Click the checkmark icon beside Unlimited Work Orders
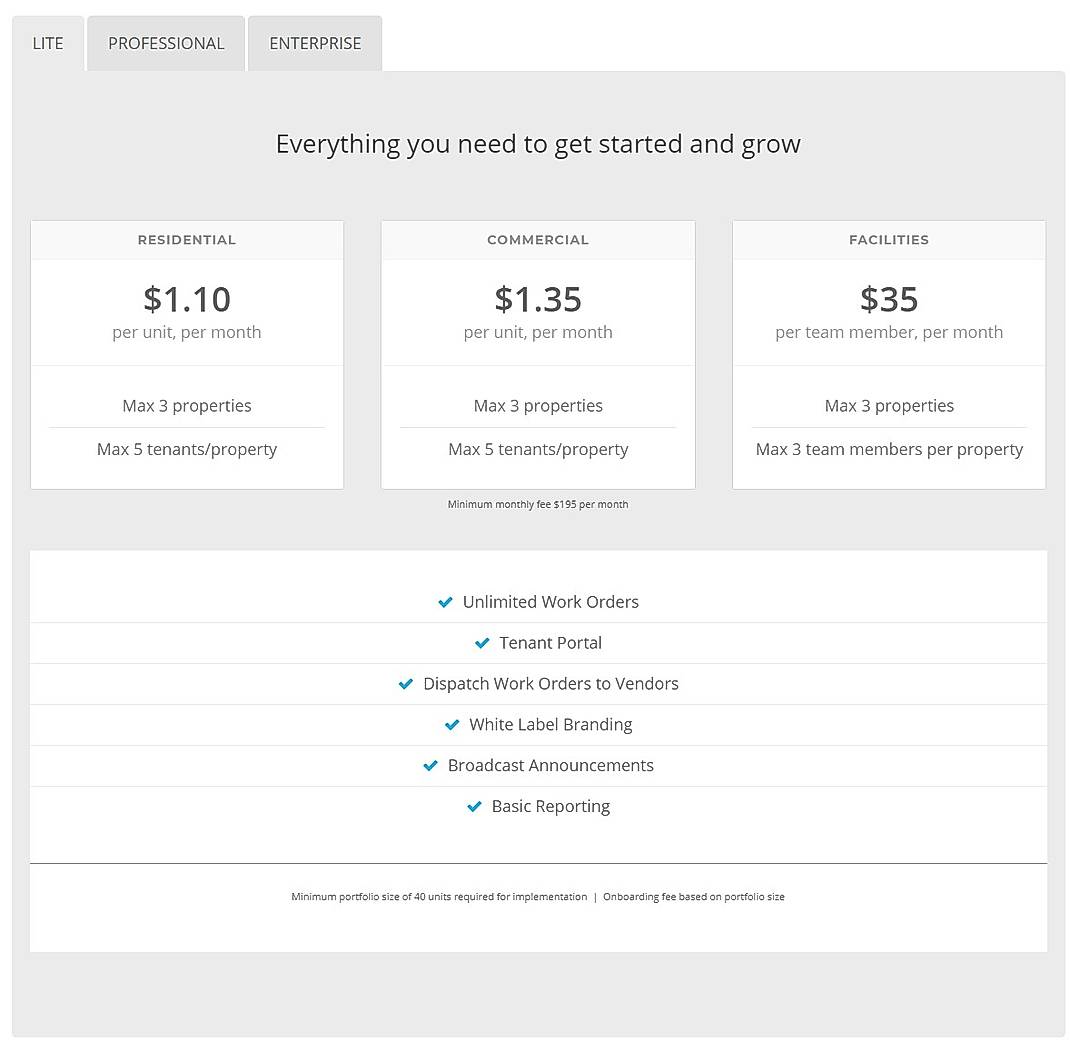1070x1042 pixels. pos(446,602)
